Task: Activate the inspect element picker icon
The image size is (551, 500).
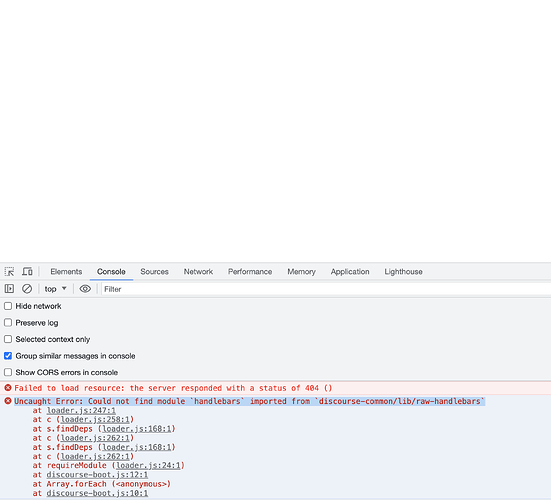Action: click(x=9, y=272)
